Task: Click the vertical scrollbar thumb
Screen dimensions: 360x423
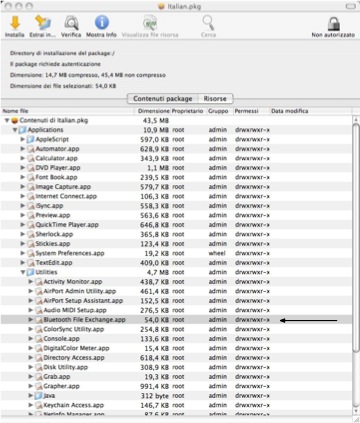Action: coord(356,237)
